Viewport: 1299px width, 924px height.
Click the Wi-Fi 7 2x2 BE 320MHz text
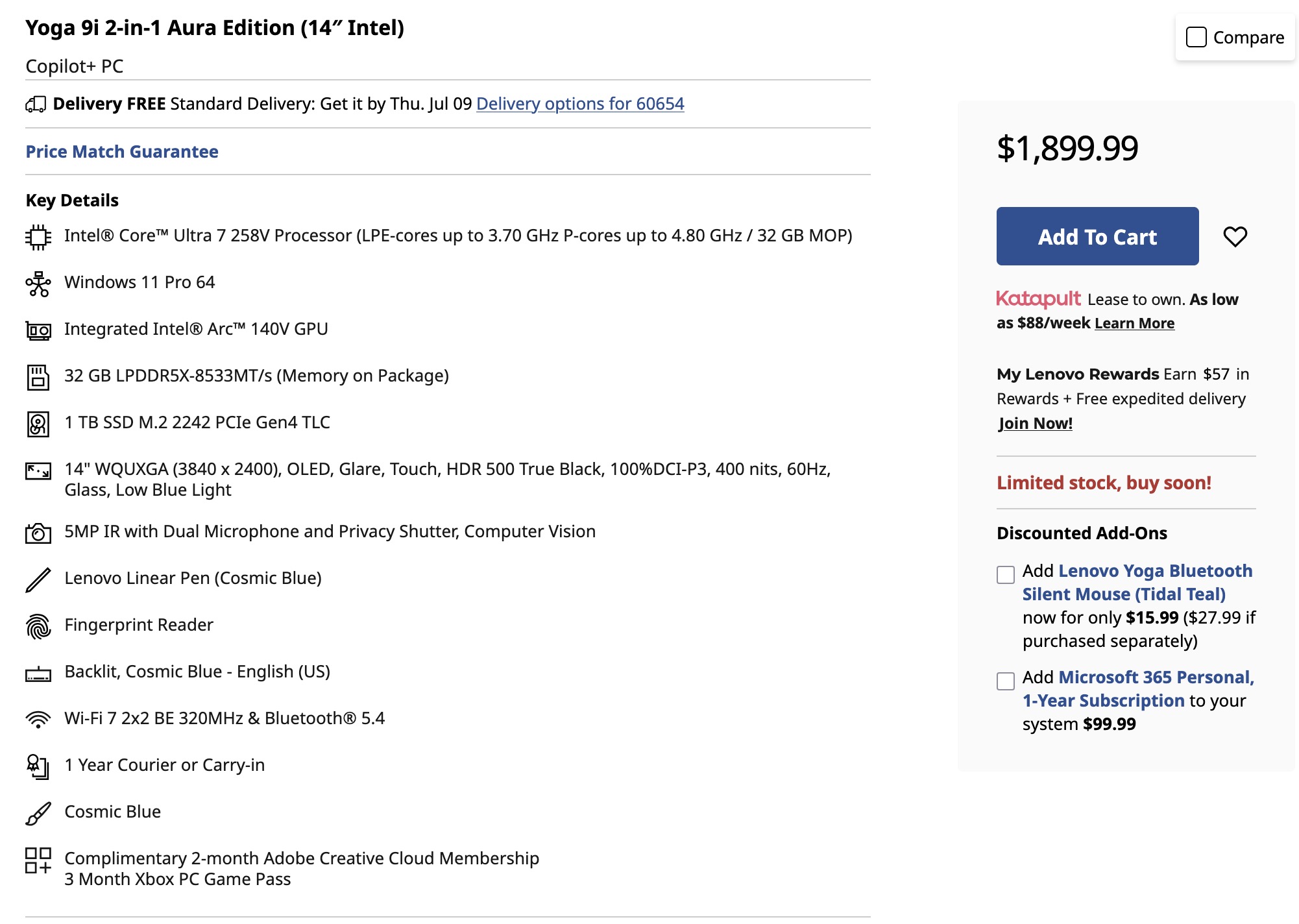225,718
